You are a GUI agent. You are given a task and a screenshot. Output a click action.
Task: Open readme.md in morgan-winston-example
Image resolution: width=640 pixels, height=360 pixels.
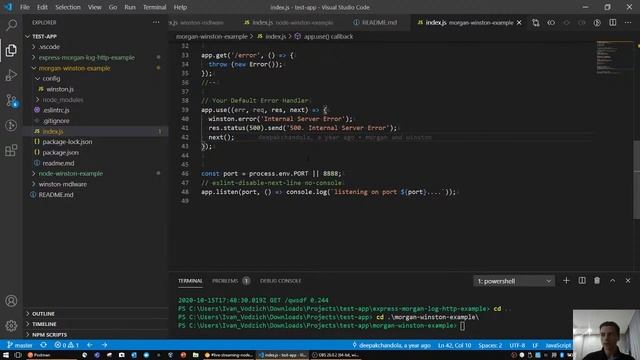pos(58,163)
